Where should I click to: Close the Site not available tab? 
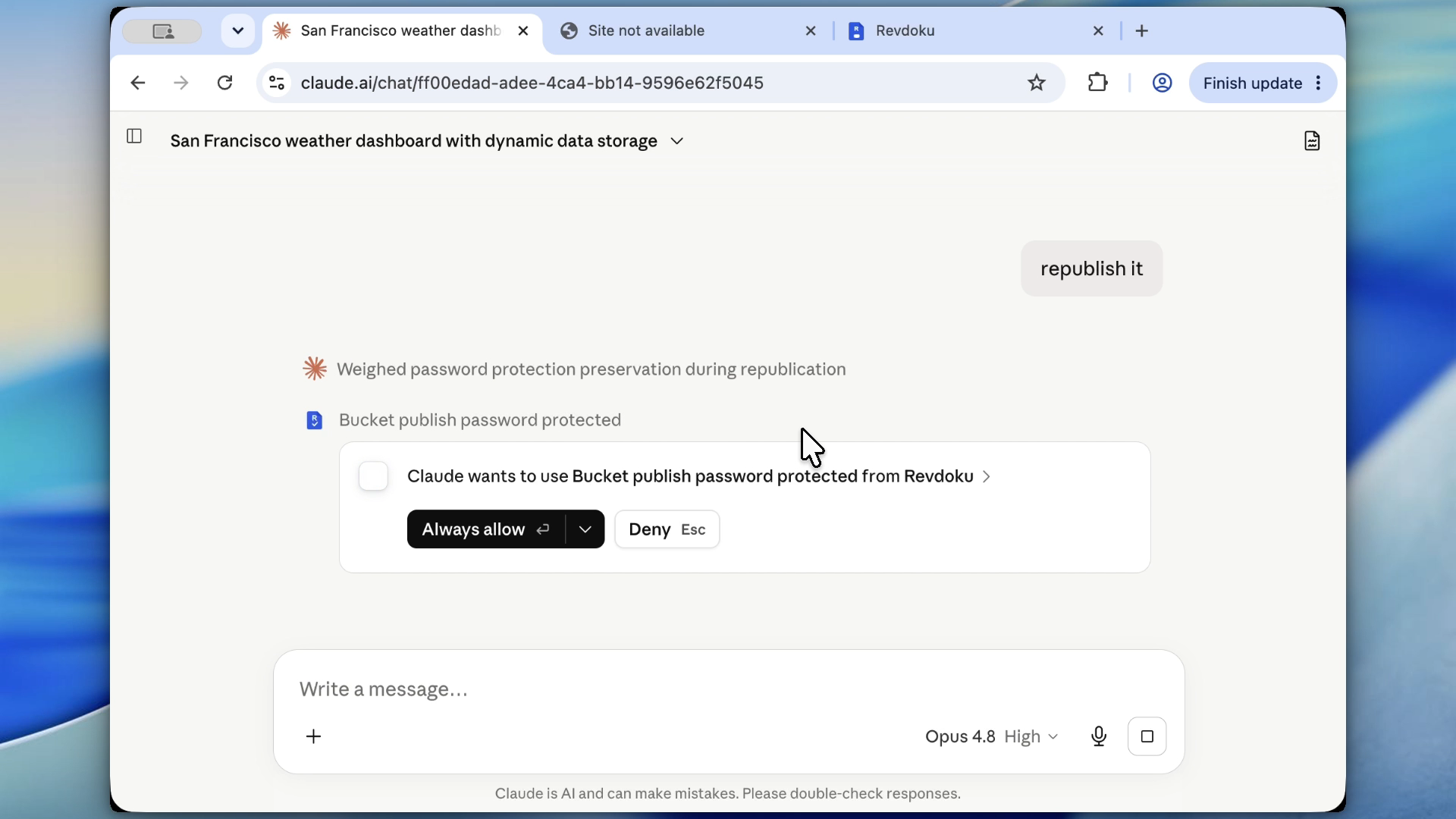pos(811,31)
